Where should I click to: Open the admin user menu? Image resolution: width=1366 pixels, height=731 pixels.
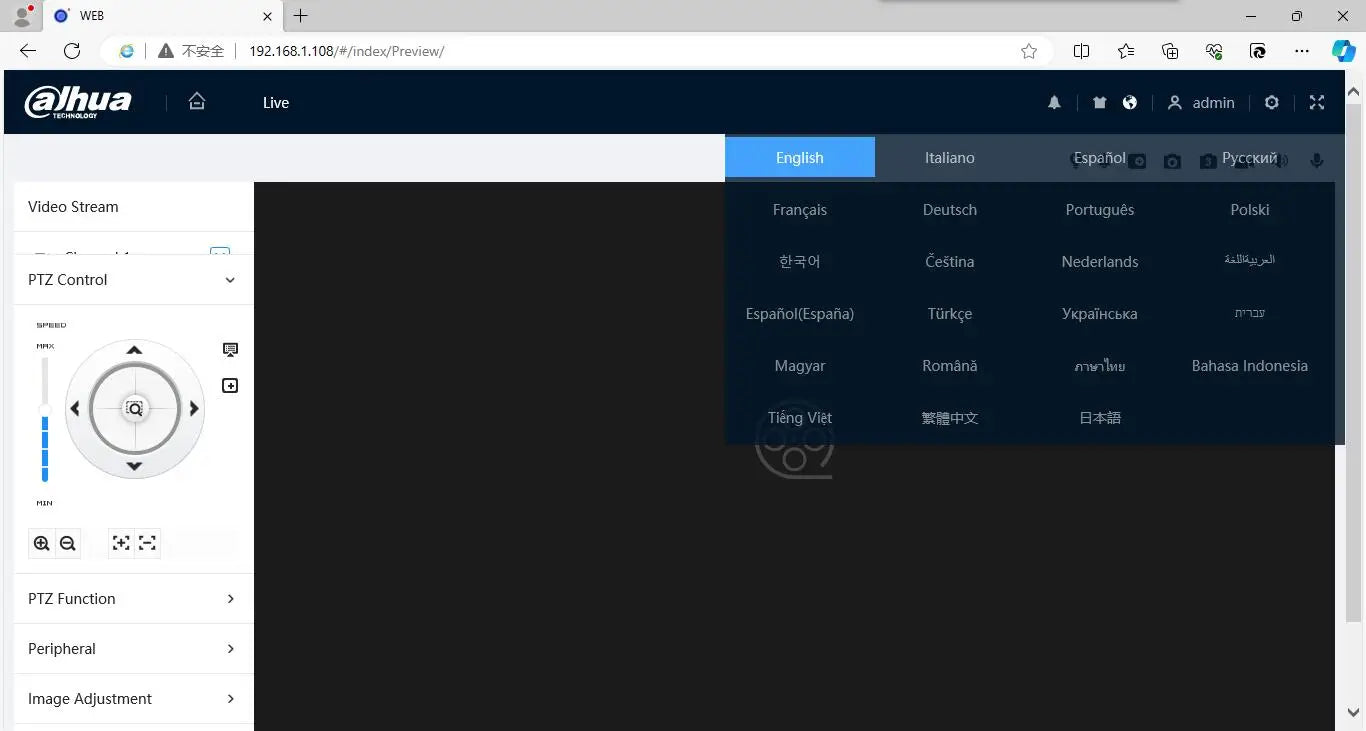[x=1201, y=102]
